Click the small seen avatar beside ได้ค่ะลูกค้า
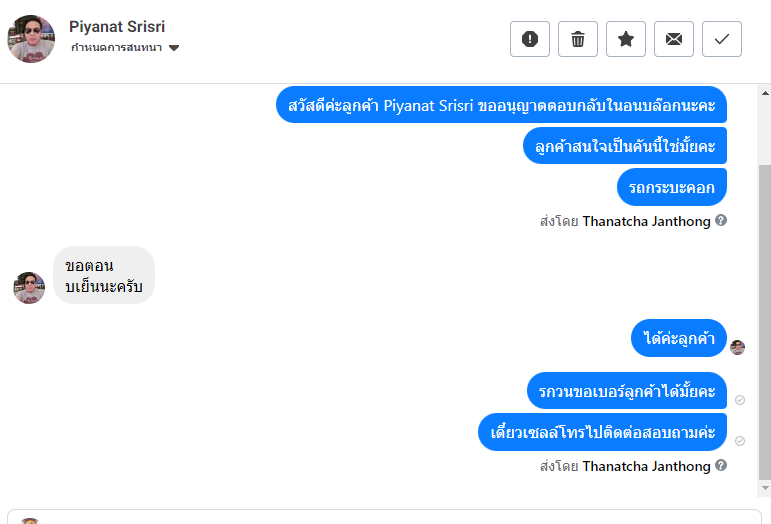Image resolution: width=771 pixels, height=524 pixels. tap(738, 347)
